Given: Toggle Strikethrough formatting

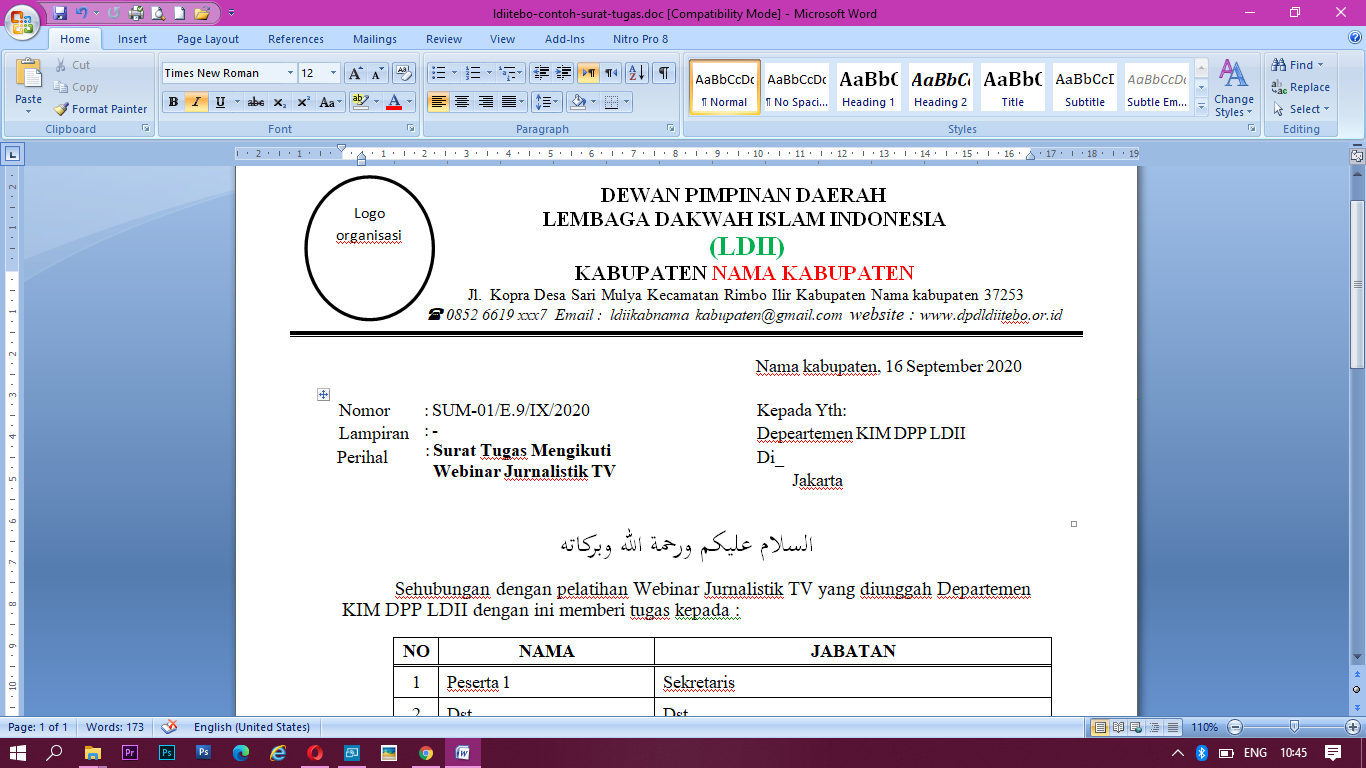Looking at the screenshot, I should (255, 102).
